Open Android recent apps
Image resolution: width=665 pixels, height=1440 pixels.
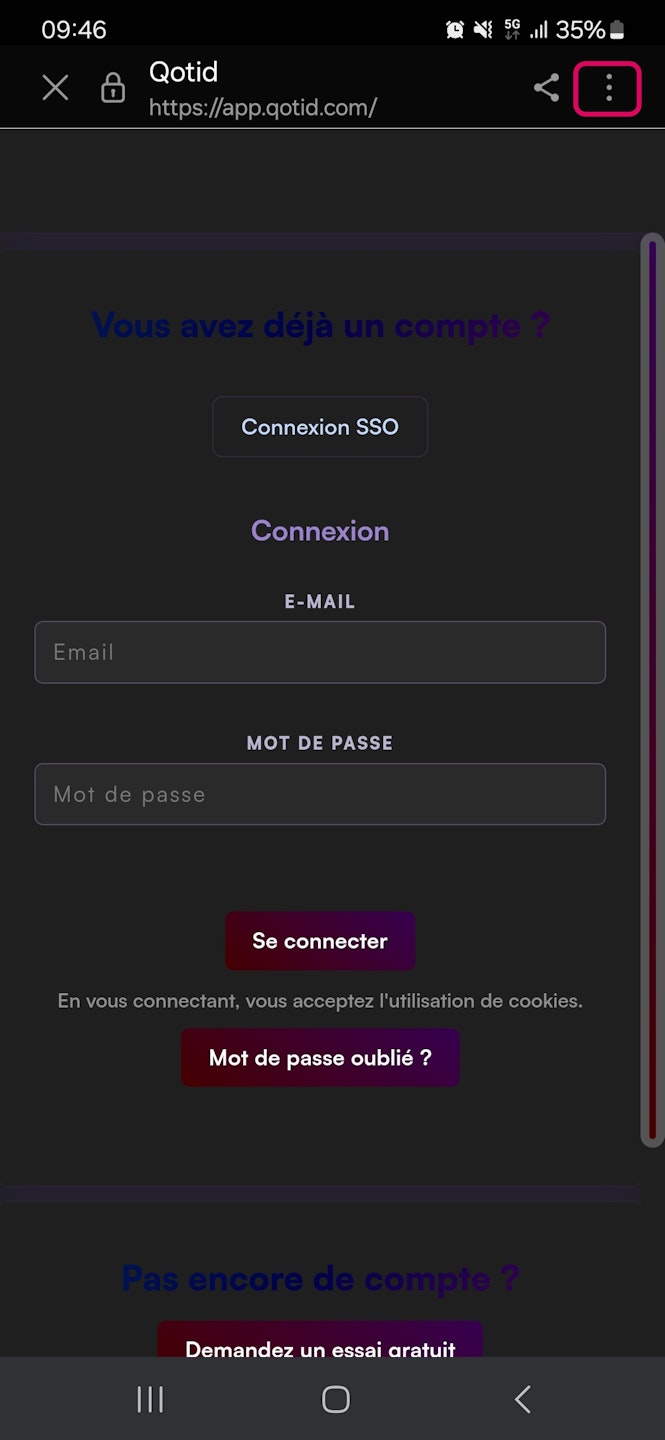150,1399
